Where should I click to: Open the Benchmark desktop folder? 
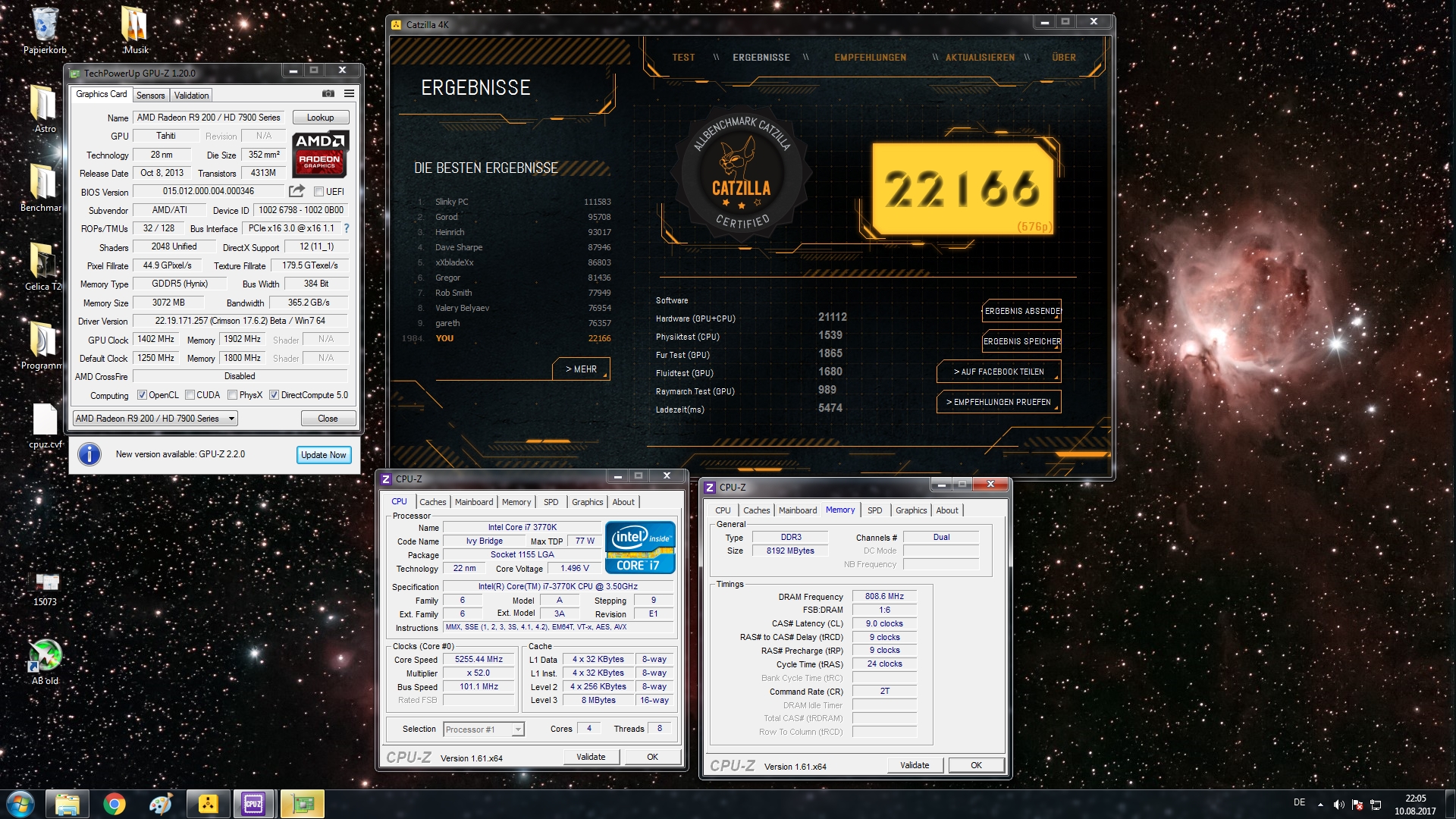click(41, 187)
